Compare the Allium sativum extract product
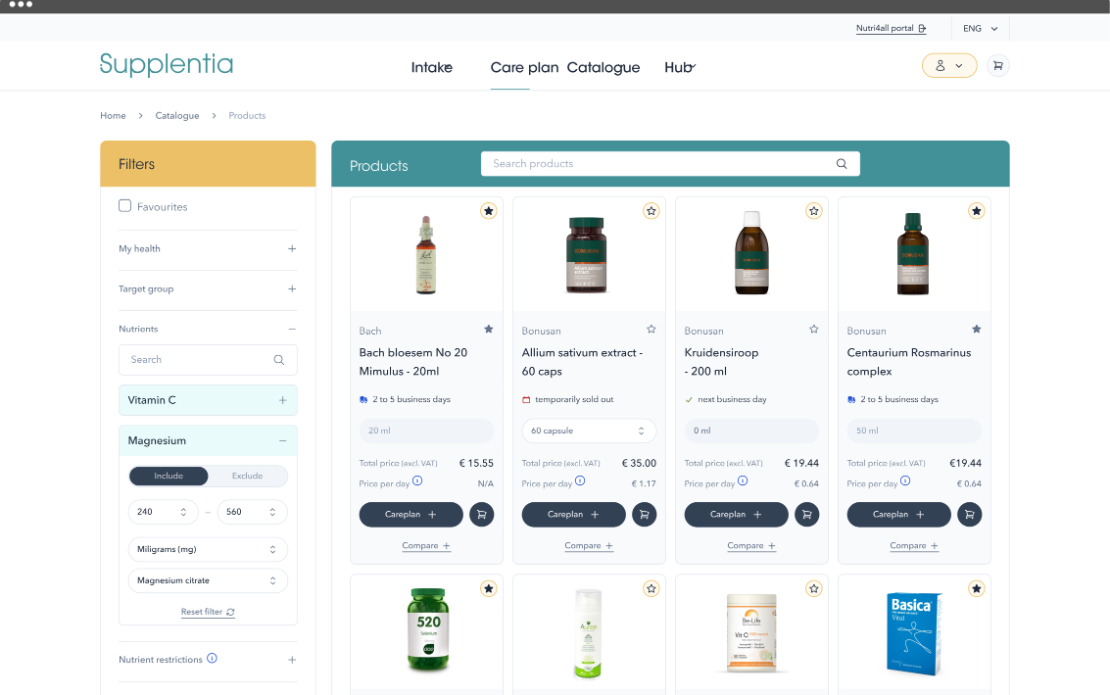This screenshot has height=695, width=1110. click(589, 546)
